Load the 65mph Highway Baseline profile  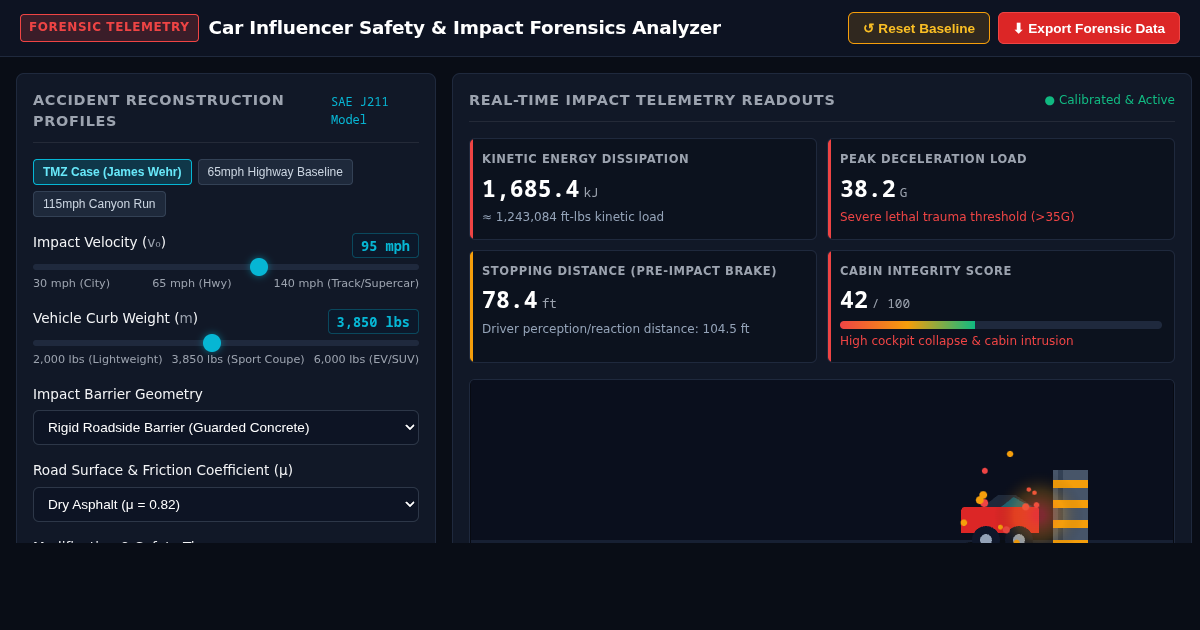click(x=275, y=172)
